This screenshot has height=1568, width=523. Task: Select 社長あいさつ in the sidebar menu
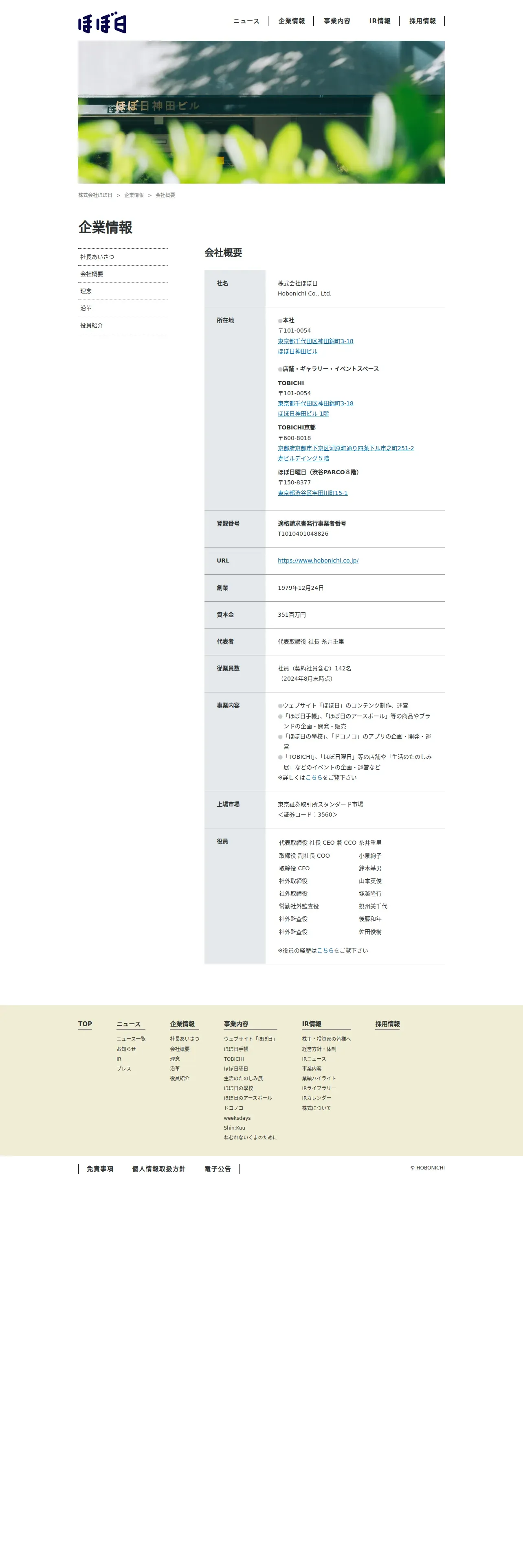click(123, 257)
